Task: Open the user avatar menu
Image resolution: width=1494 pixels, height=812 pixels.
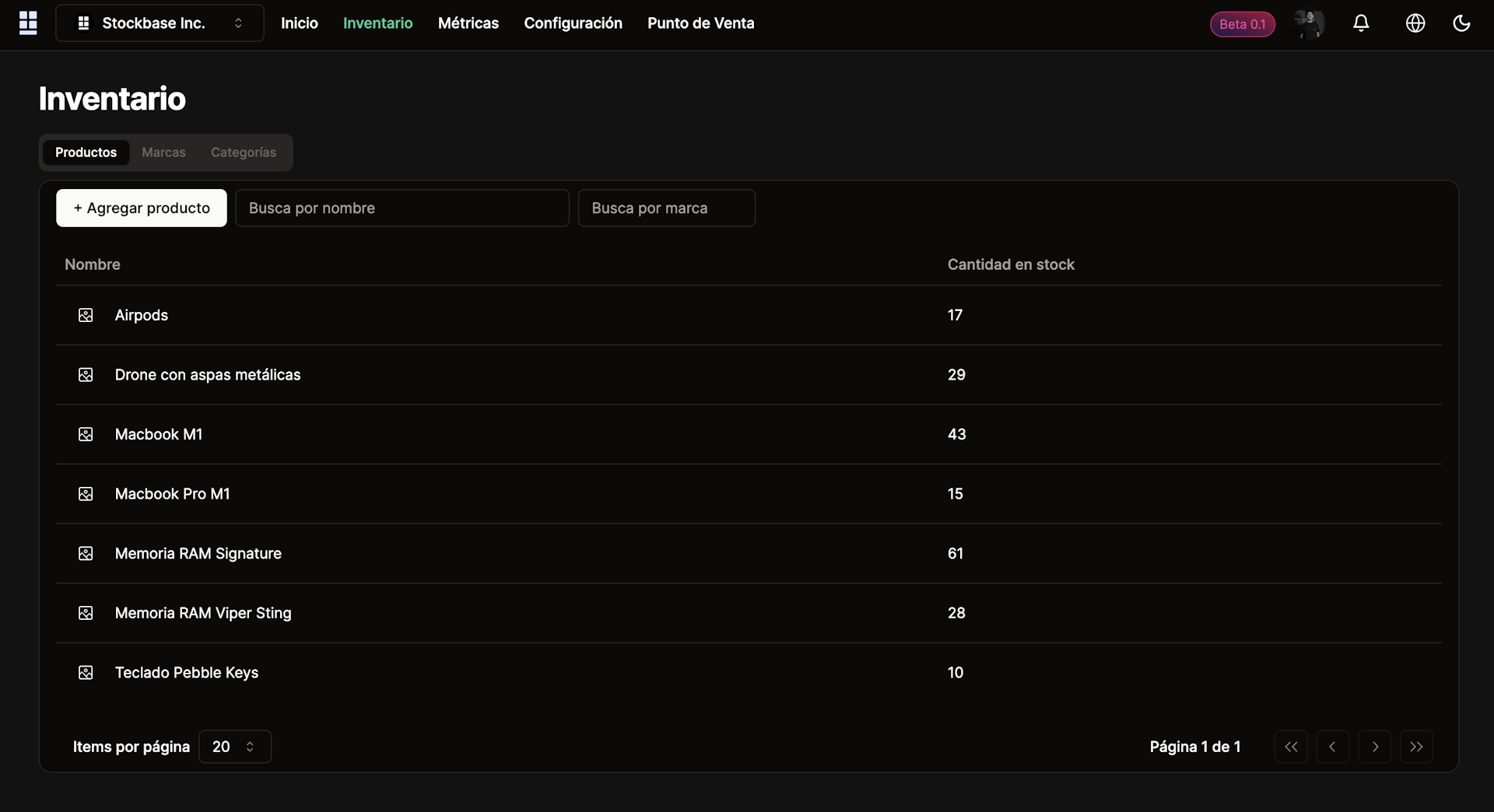Action: (1309, 23)
